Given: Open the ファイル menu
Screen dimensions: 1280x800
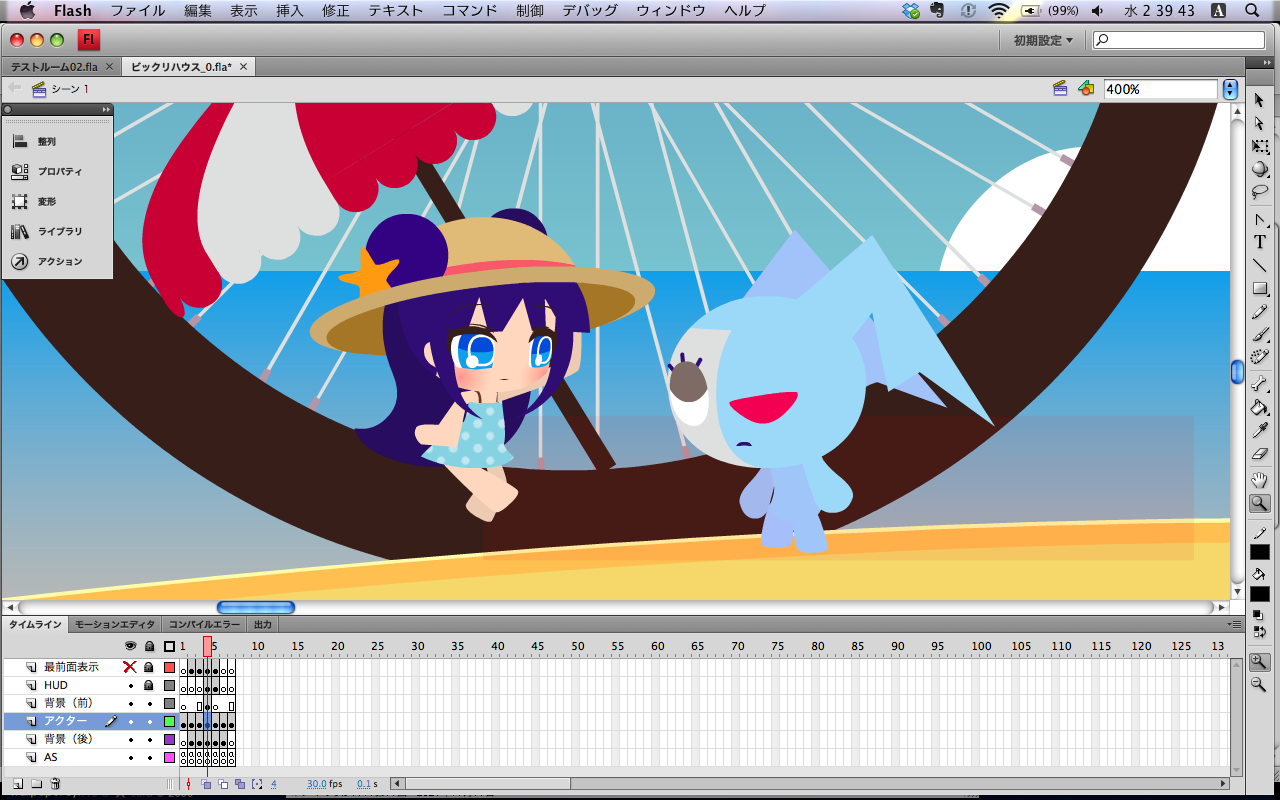Looking at the screenshot, I should [138, 11].
